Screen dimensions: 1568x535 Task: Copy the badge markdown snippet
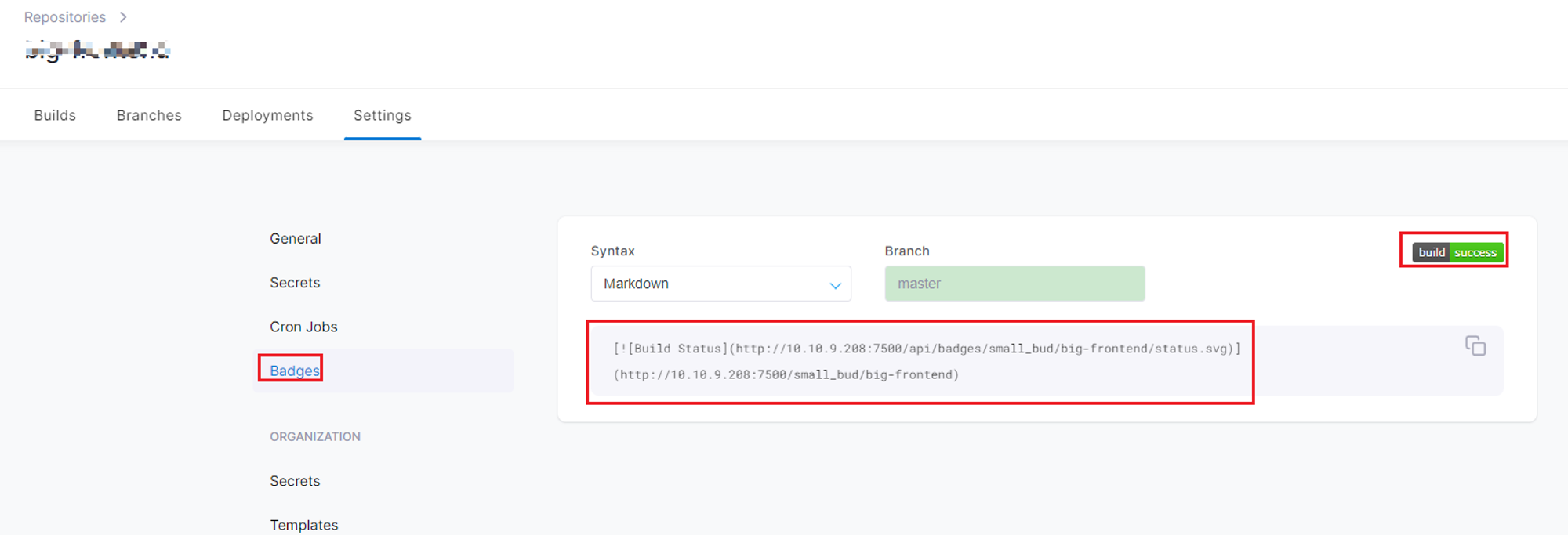tap(1475, 345)
